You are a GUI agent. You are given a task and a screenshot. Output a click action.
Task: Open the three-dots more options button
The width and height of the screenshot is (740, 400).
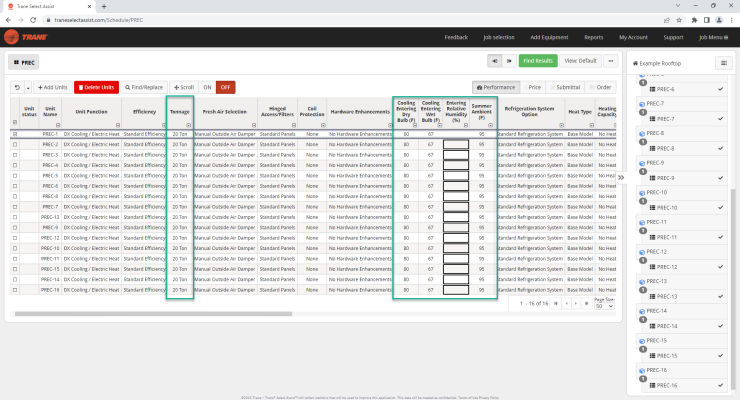[x=611, y=61]
